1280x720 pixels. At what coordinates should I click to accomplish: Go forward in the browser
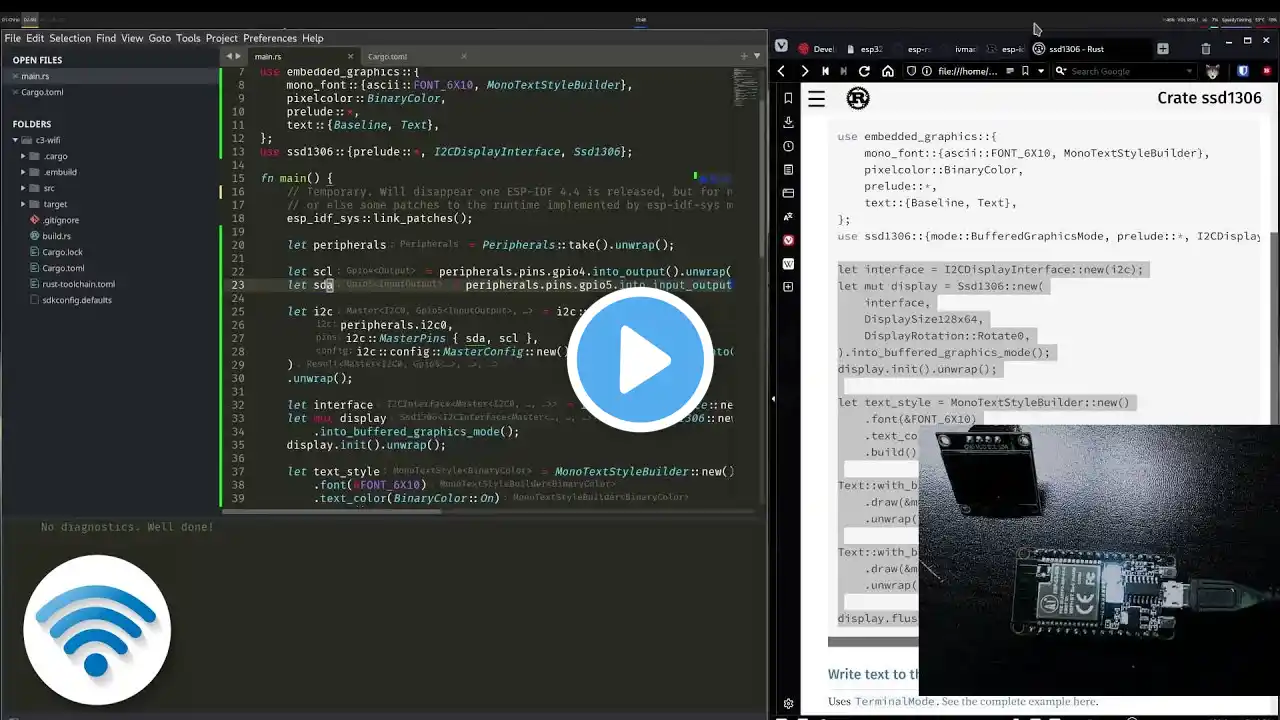(x=804, y=71)
